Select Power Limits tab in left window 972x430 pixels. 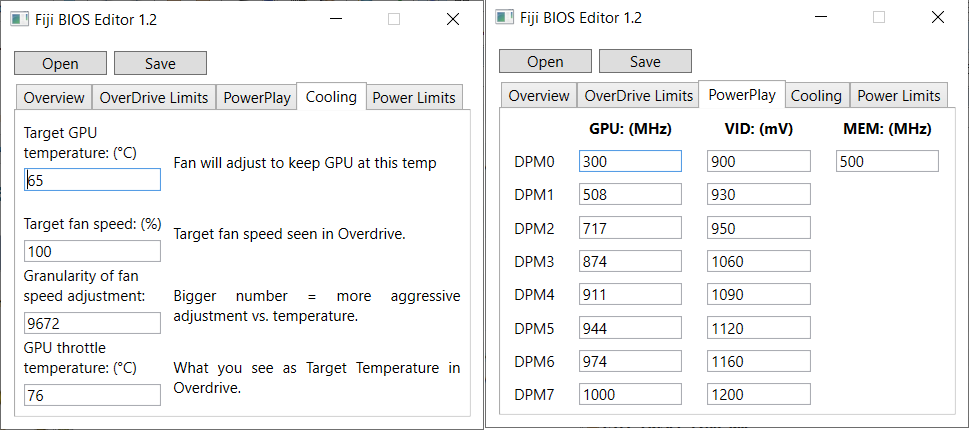414,97
